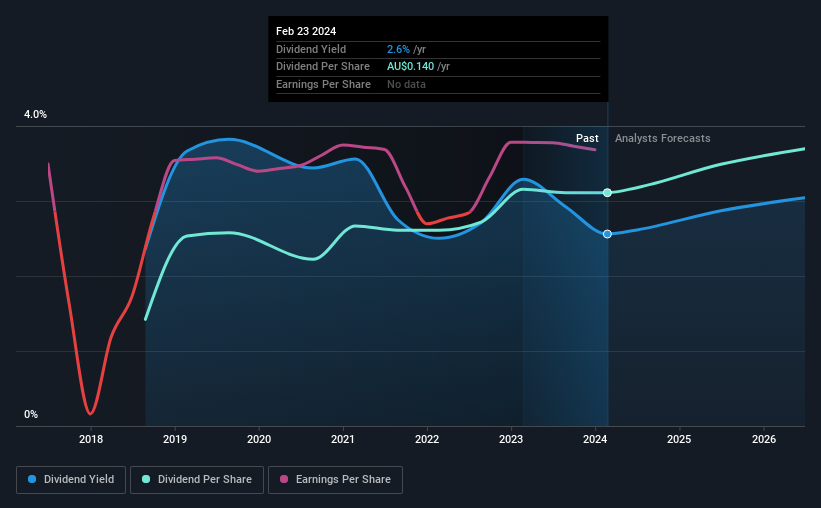821x508 pixels.
Task: Click the pink Earnings Per Share legend dot
Action: coord(284,479)
